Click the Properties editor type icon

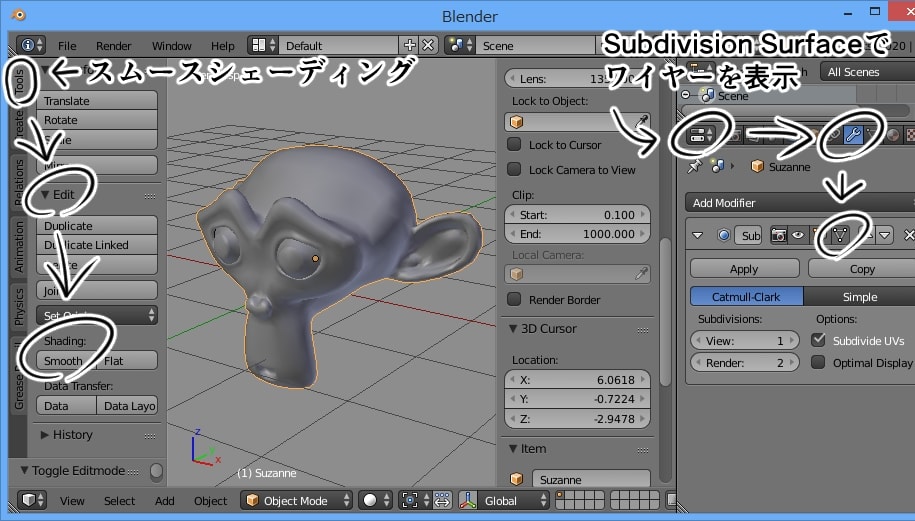pyautogui.click(x=701, y=135)
